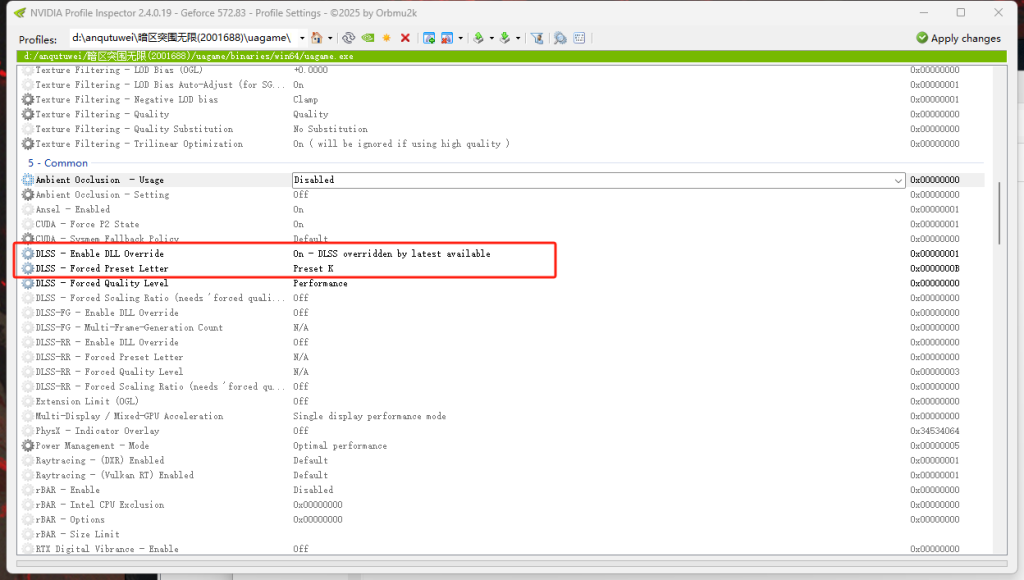Click into the Profiles name field

coord(182,38)
